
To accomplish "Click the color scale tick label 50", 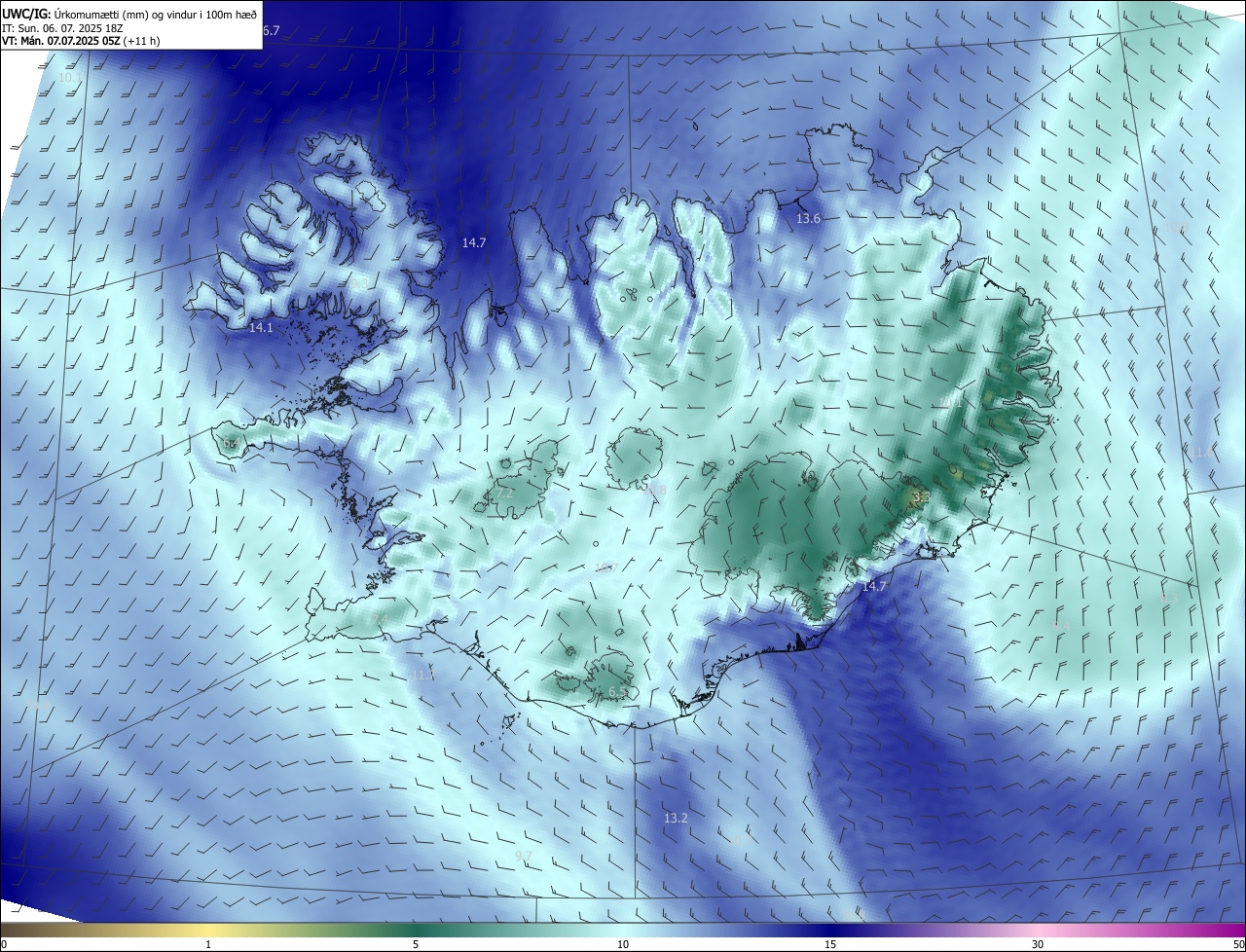I will tap(1238, 944).
